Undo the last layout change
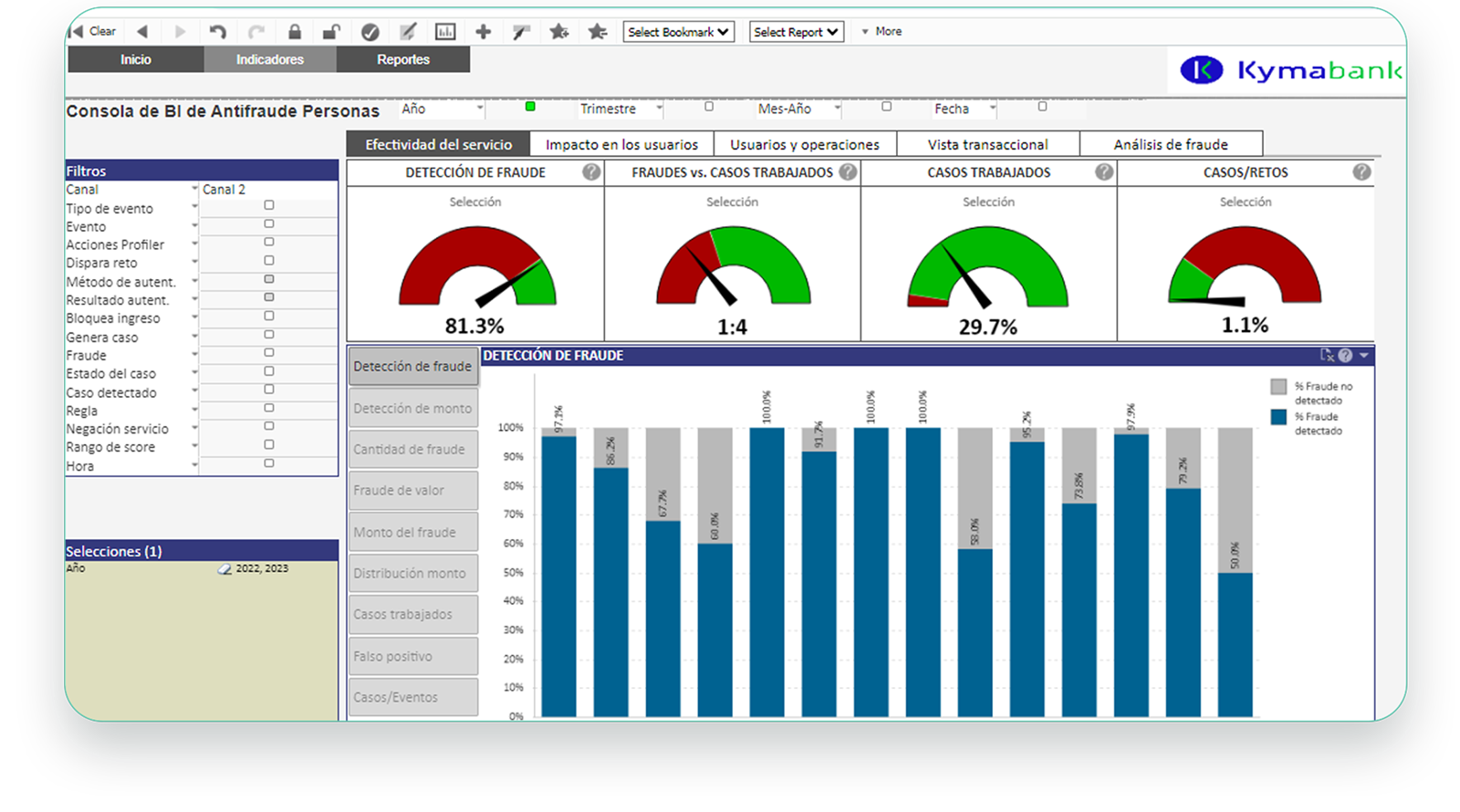Image resolution: width=1460 pixels, height=812 pixels. (217, 32)
